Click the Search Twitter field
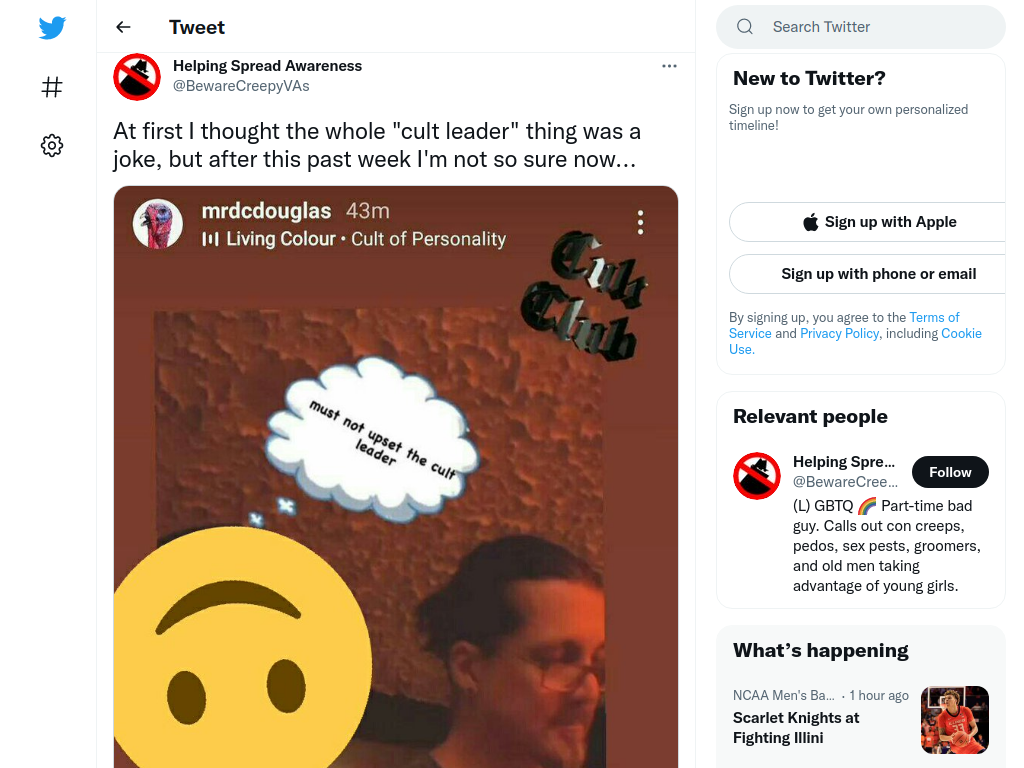This screenshot has width=1024, height=768. 861,27
